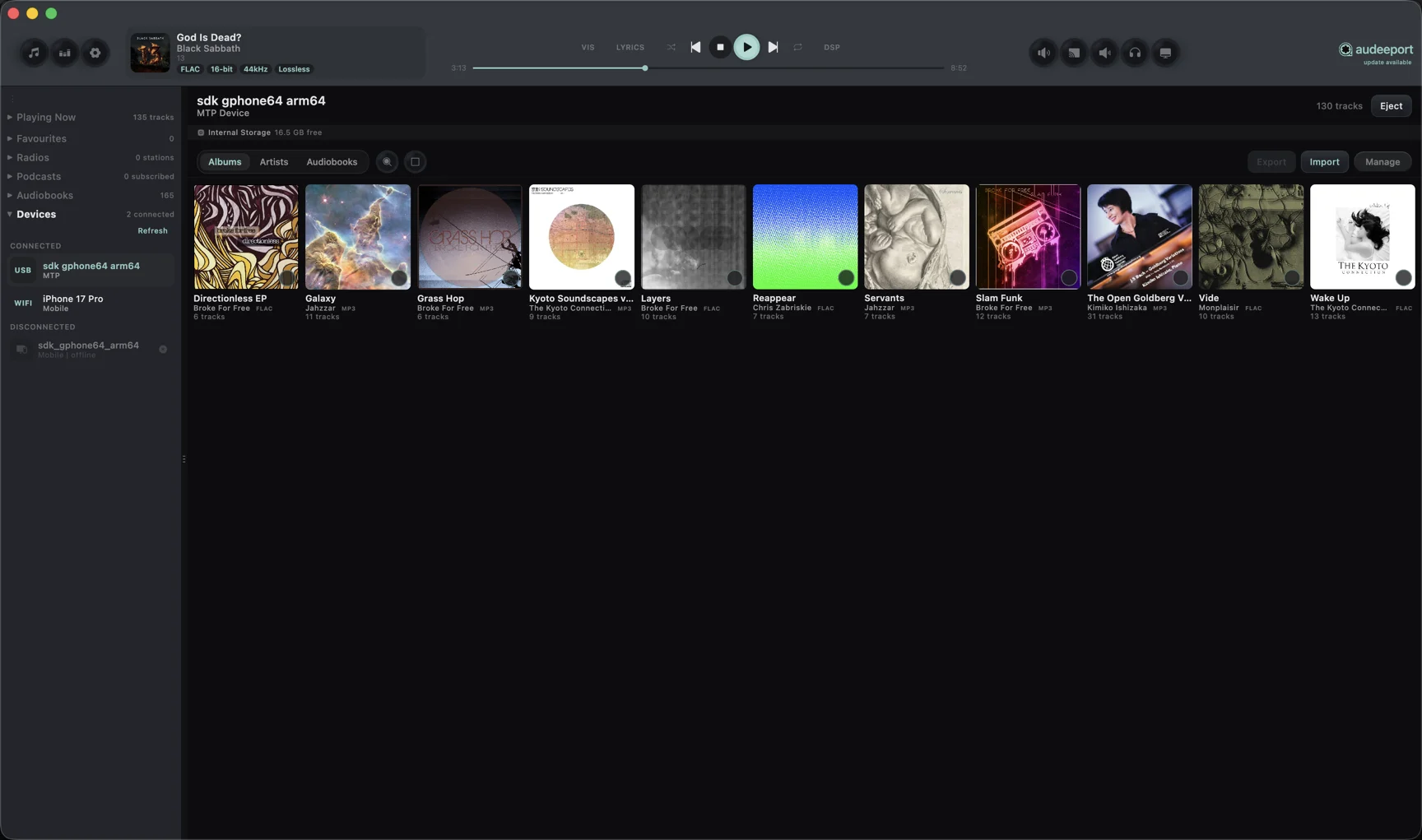Switch to Artists tab
The height and width of the screenshot is (840, 1422).
274,162
